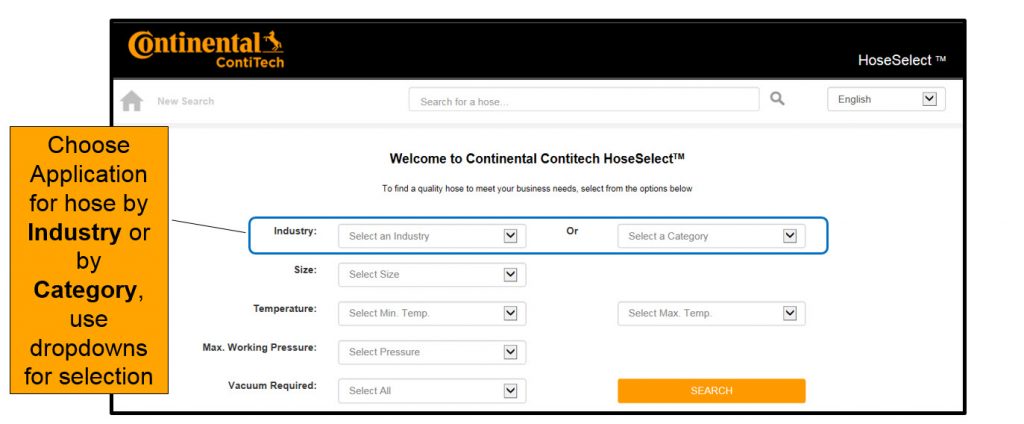Expand the Select Size dropdown
The image size is (1024, 424).
click(x=431, y=274)
